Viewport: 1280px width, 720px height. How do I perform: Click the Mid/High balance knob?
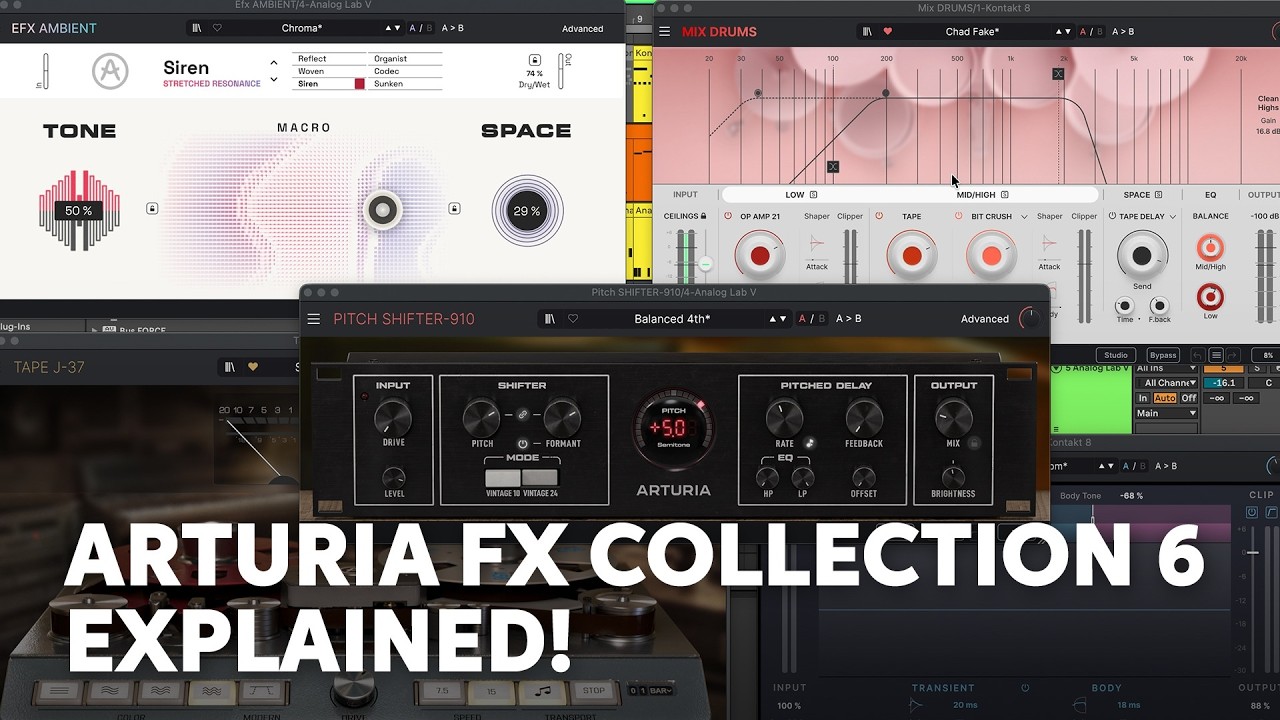(x=1210, y=248)
